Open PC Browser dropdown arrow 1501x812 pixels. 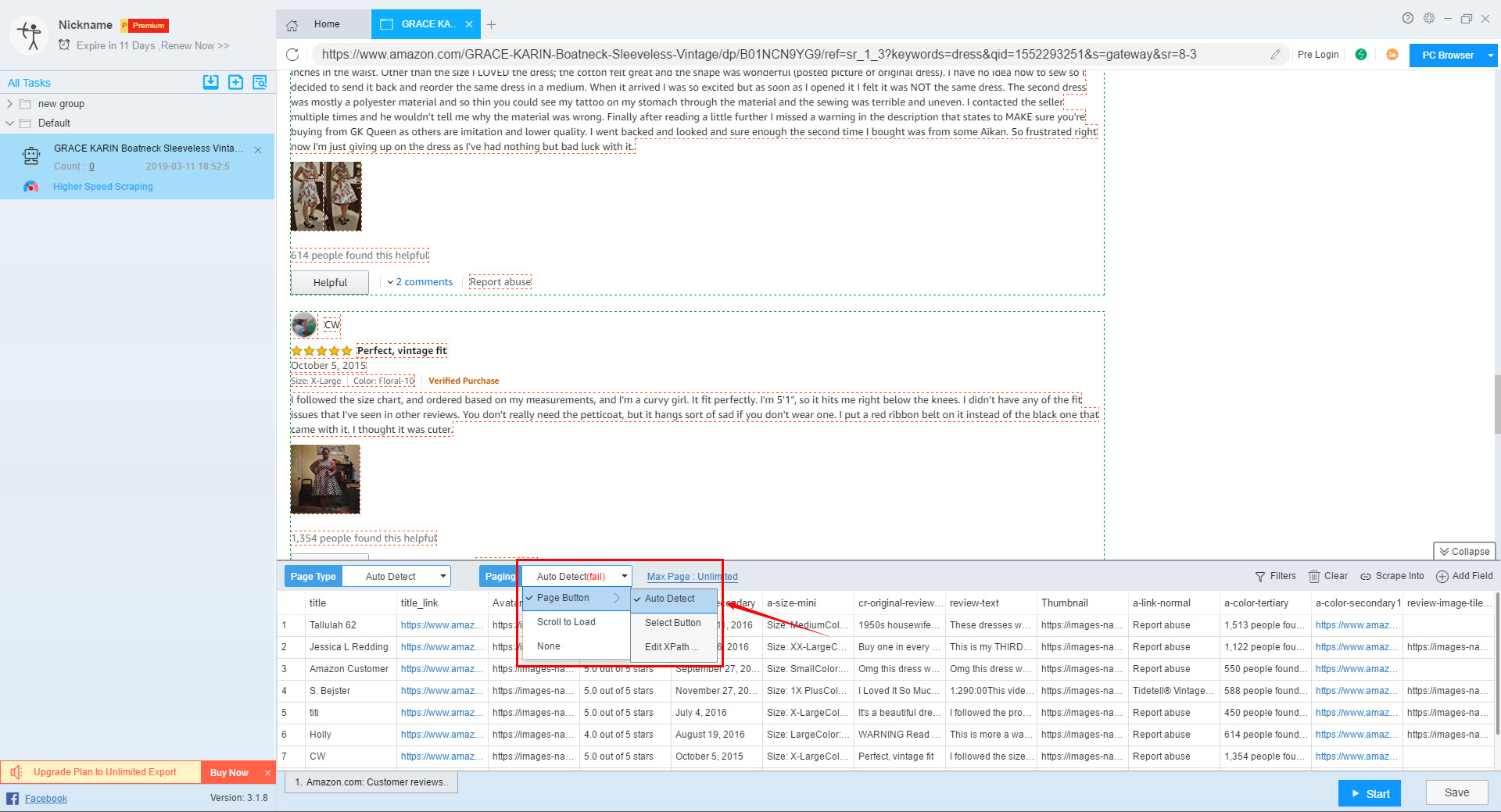click(1490, 55)
